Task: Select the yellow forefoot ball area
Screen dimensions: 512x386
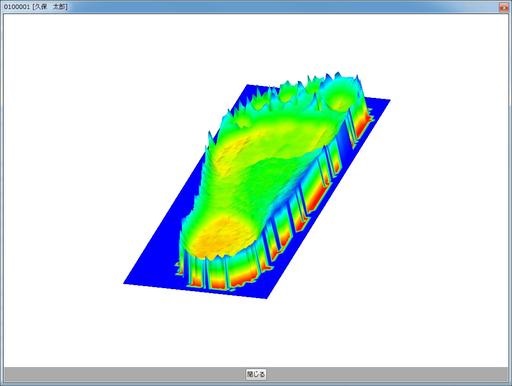Action: click(233, 147)
